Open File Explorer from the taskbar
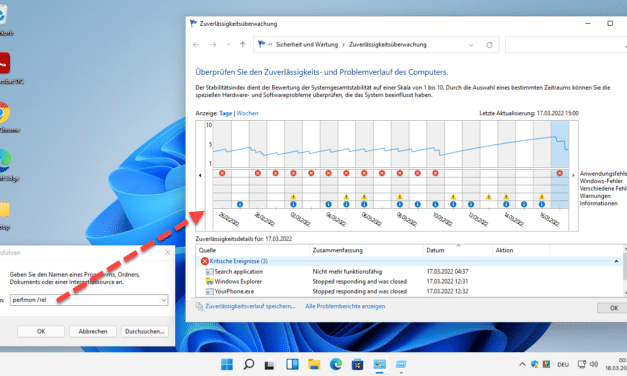This screenshot has height=376, width=627. [314, 364]
